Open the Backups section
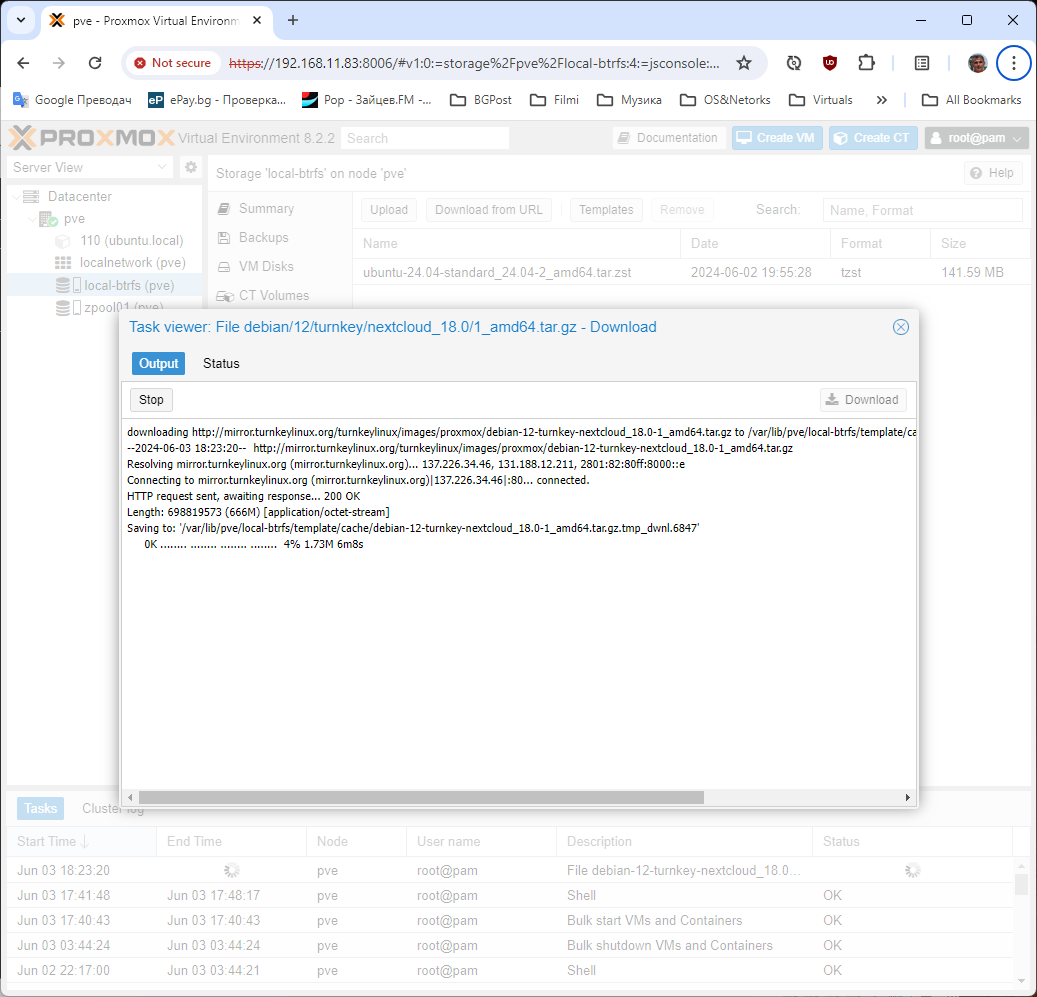Viewport: 1037px width, 997px height. point(263,237)
